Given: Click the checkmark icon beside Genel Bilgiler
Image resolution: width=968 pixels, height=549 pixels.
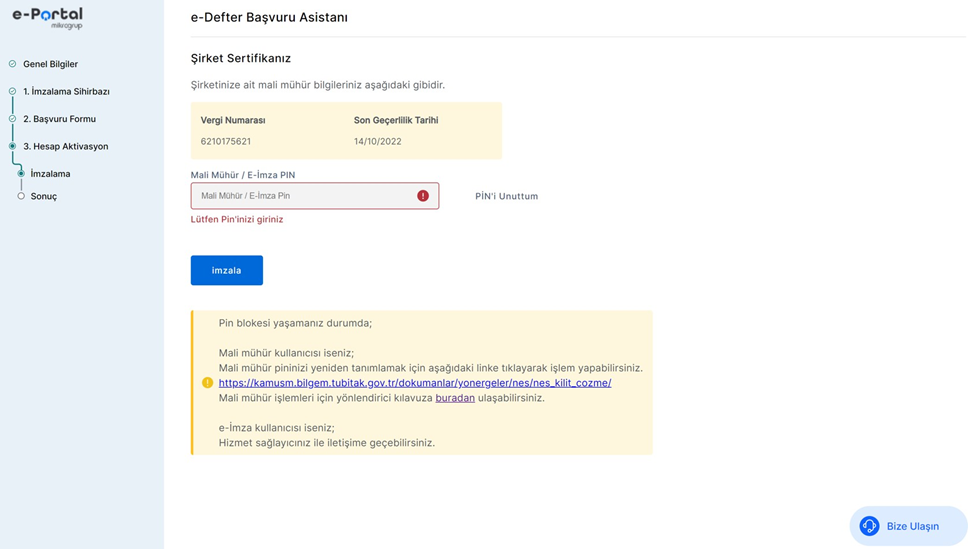Looking at the screenshot, I should pyautogui.click(x=12, y=64).
